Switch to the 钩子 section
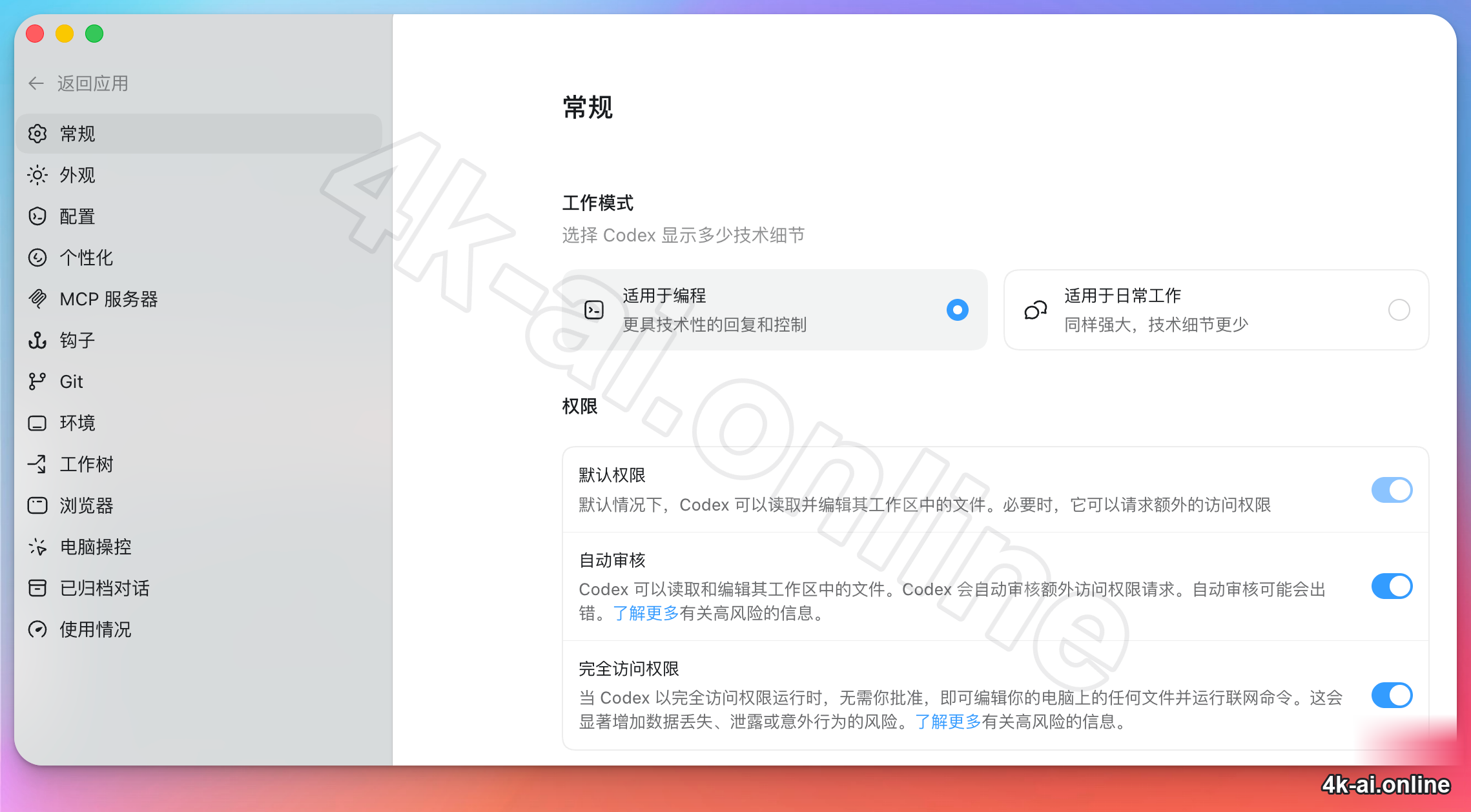1471x812 pixels. coord(200,340)
